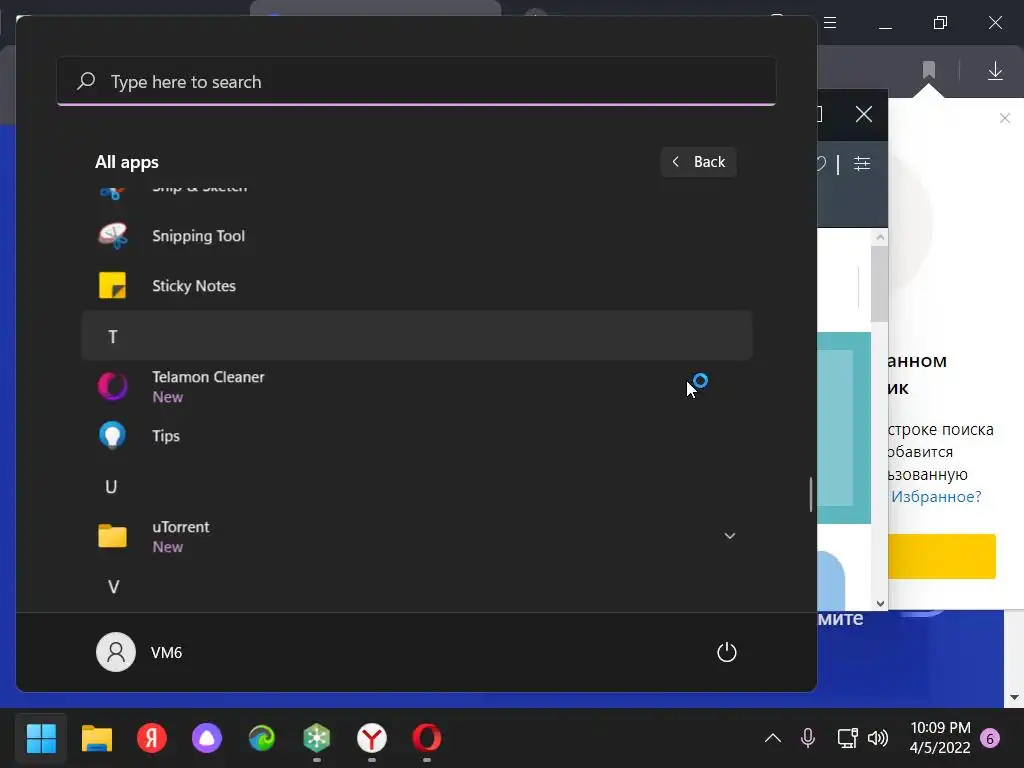Open notification badge showing 6
The image size is (1024, 768).
click(x=990, y=739)
